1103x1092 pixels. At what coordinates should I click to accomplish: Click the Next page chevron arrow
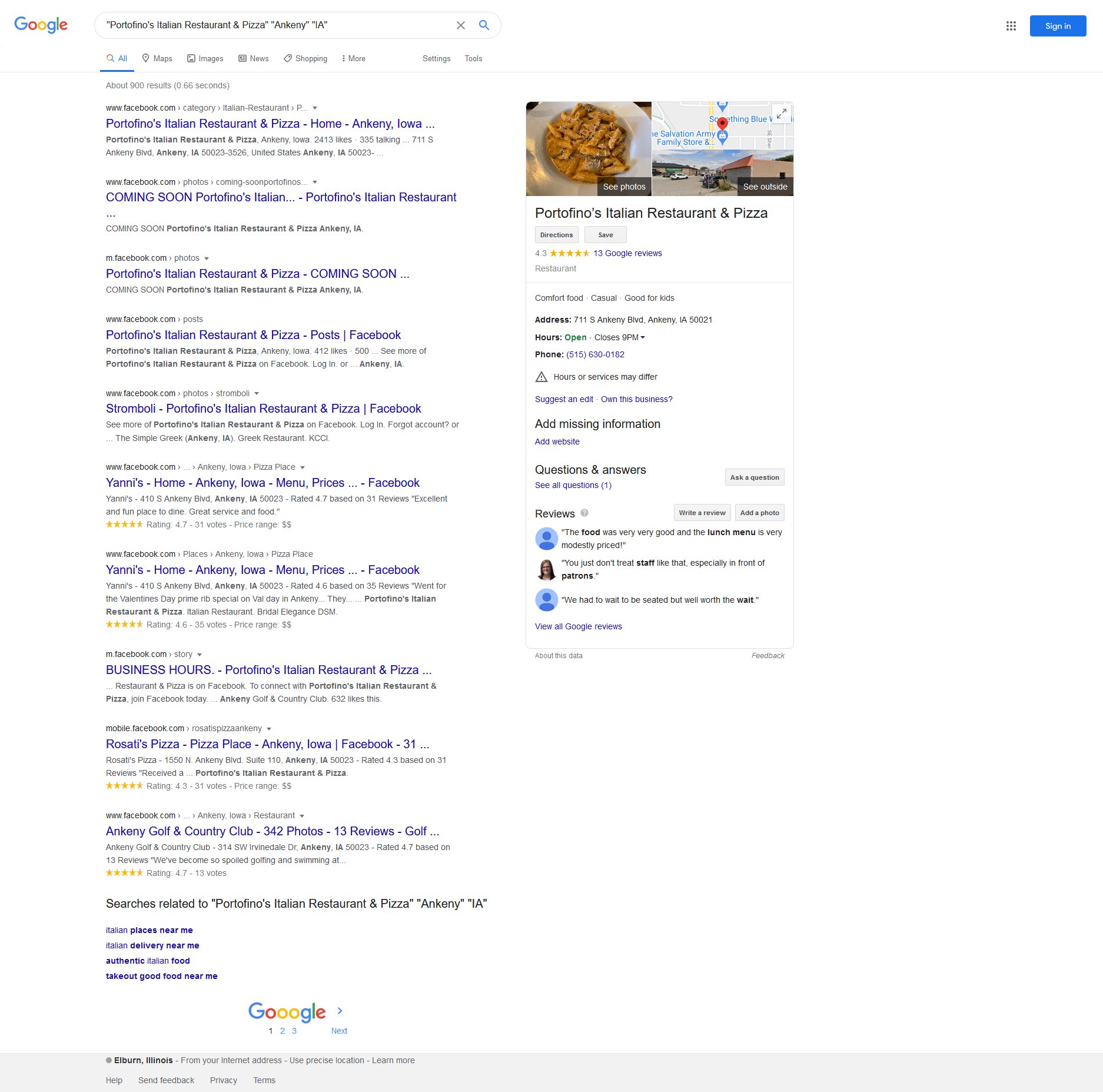point(340,1011)
